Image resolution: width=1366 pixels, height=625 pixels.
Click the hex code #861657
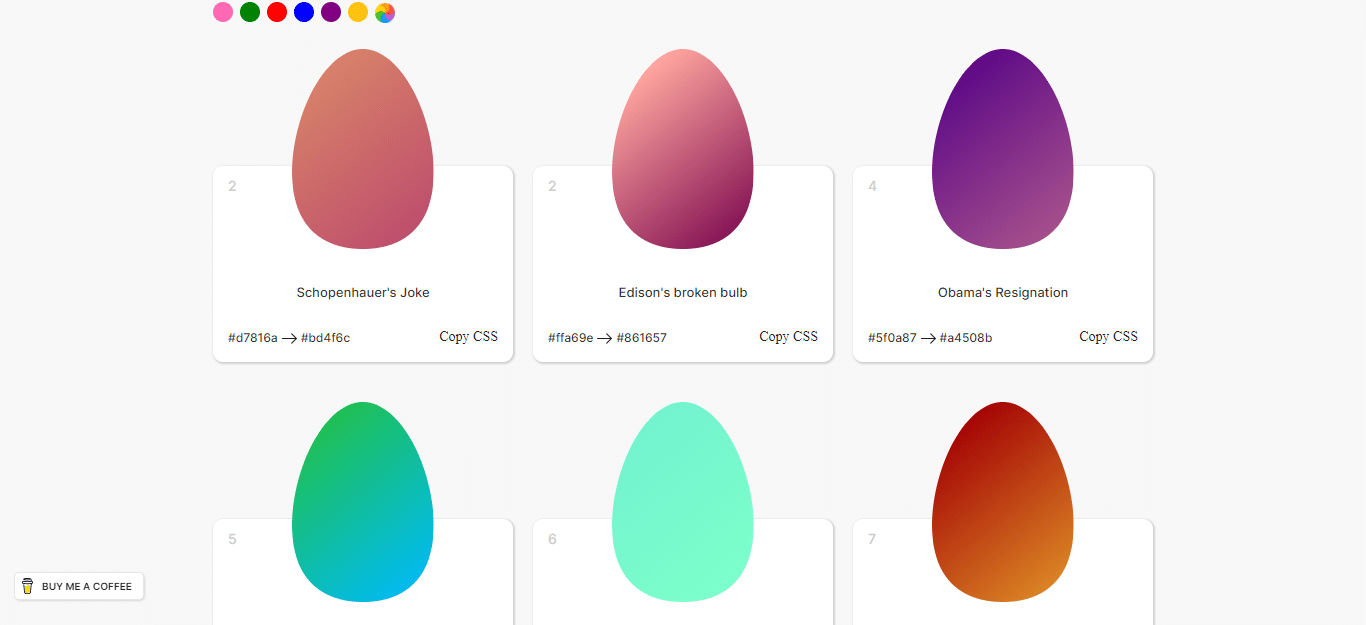pos(642,338)
